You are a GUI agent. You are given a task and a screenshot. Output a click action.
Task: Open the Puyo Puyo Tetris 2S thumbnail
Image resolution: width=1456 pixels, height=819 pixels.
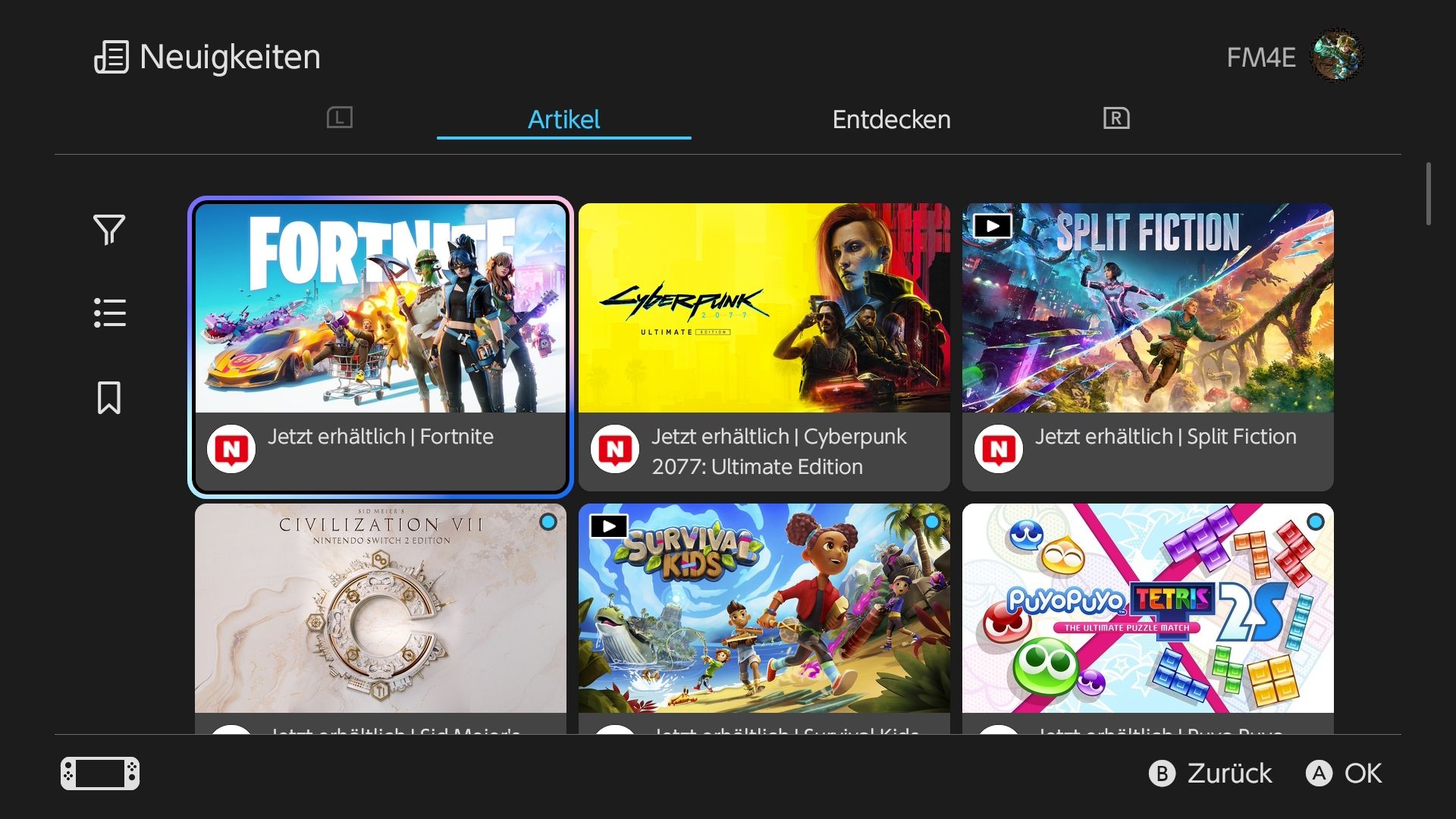1148,608
